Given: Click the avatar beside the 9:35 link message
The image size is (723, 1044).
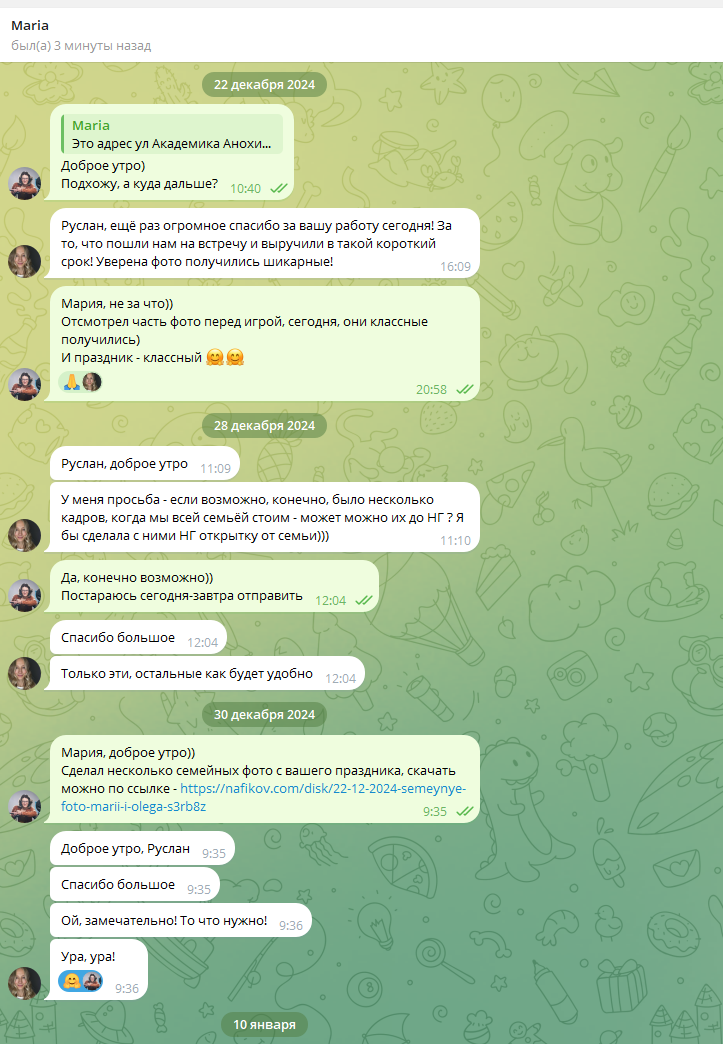Looking at the screenshot, I should 25,807.
